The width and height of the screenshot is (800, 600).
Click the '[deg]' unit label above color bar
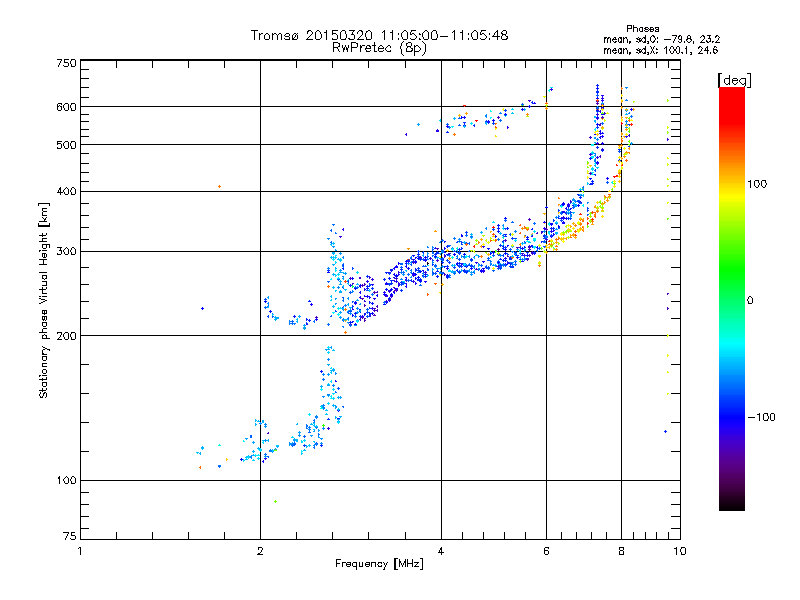click(734, 80)
